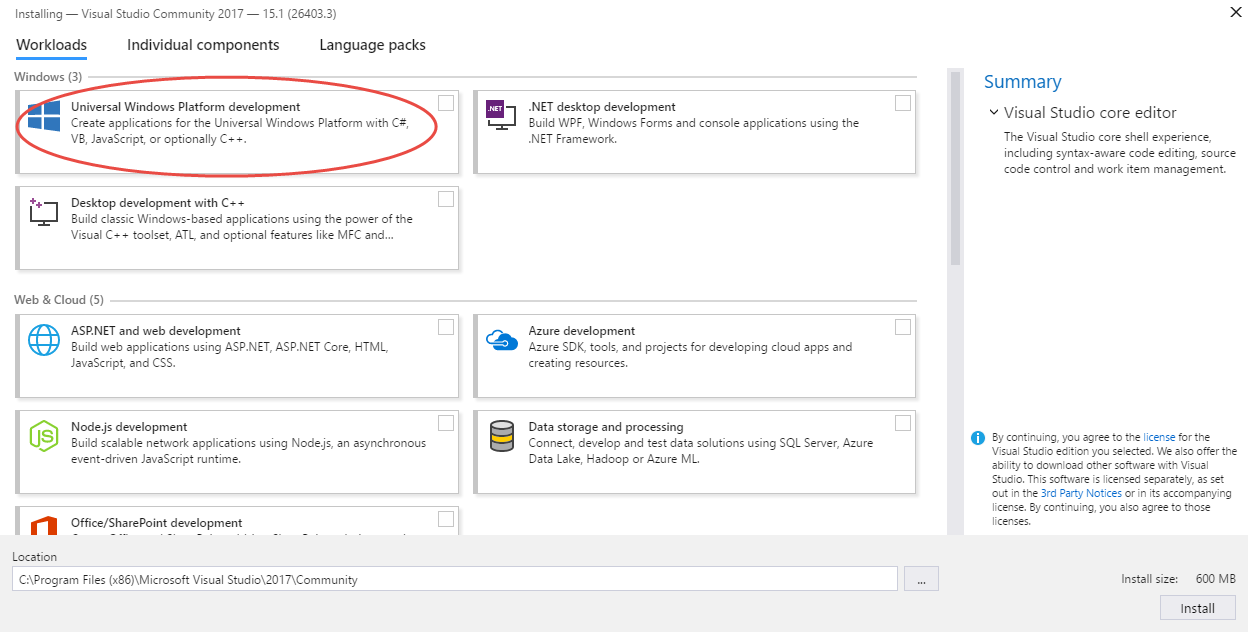The height and width of the screenshot is (632, 1248).
Task: Check the Universal Windows Platform development workload
Action: [x=445, y=103]
